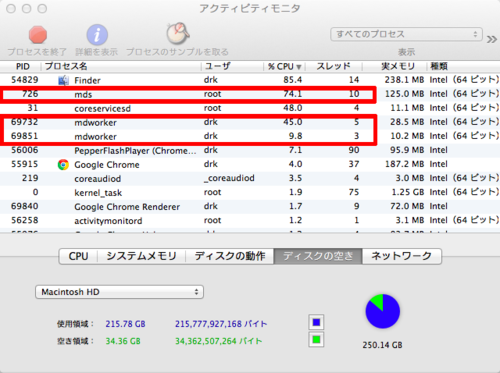This screenshot has height=373, width=500.
Task: Select the ディスクの空き tab
Action: tap(318, 256)
